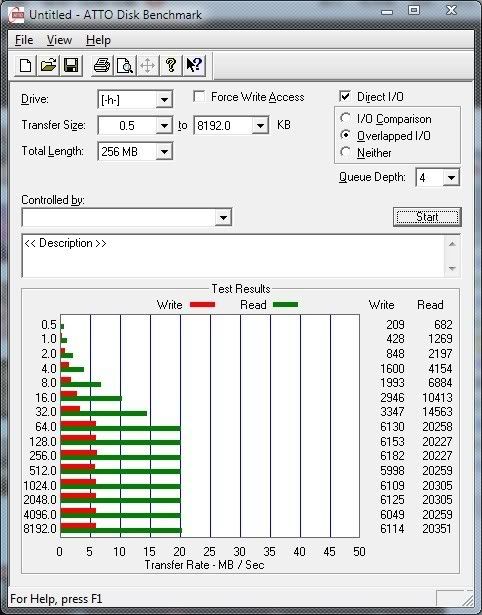Save results with the floppy disk icon
Image resolution: width=482 pixels, height=615 pixels.
pos(71,65)
